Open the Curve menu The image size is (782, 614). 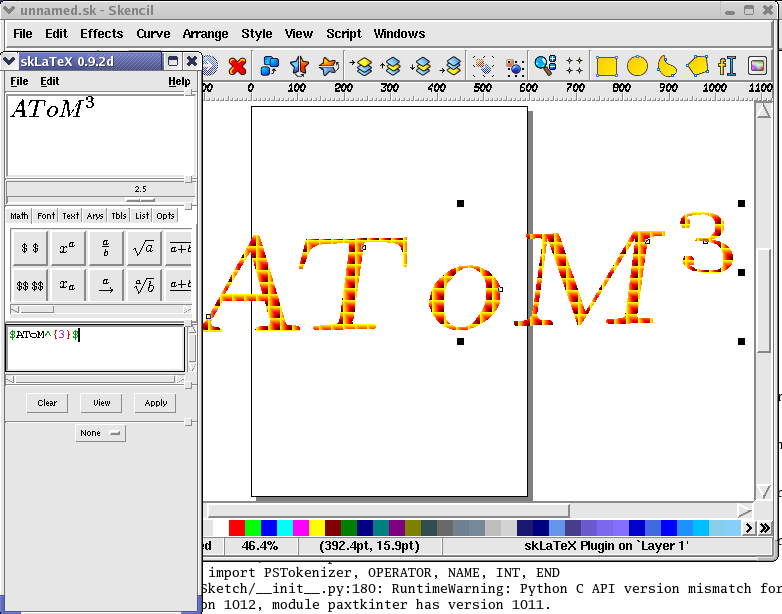point(153,33)
